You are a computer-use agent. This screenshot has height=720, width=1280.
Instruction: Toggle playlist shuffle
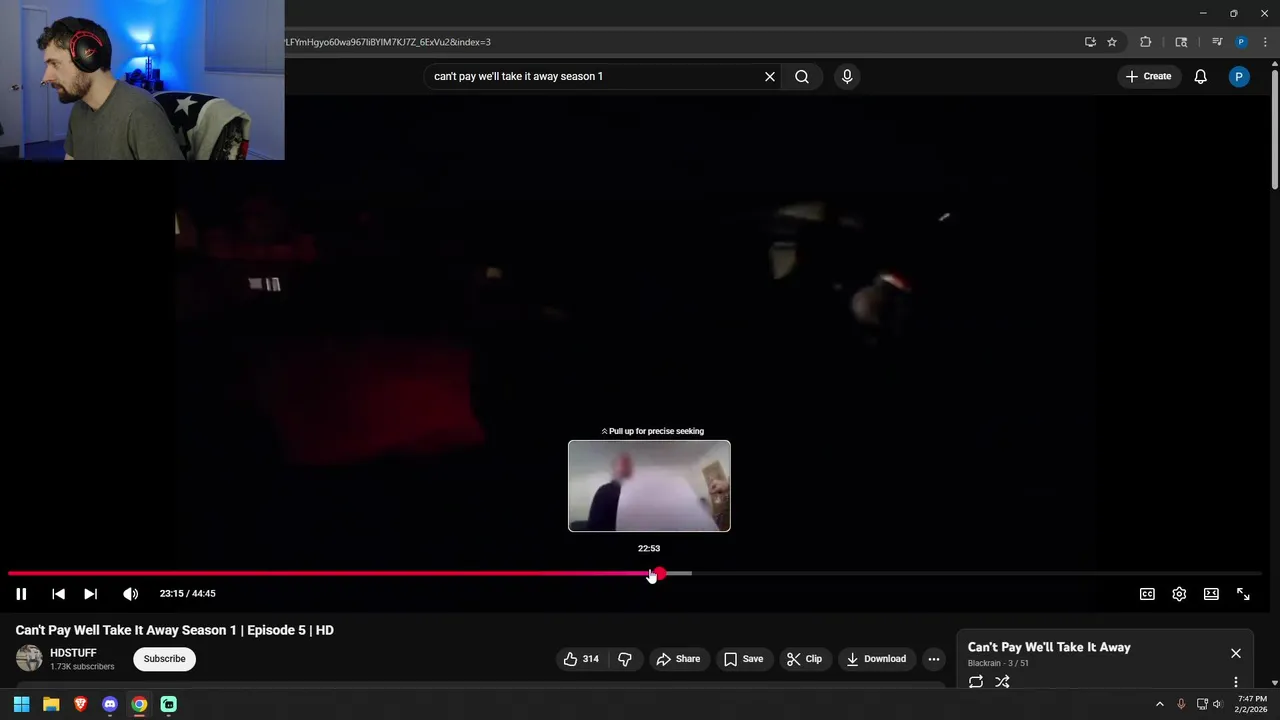1002,682
